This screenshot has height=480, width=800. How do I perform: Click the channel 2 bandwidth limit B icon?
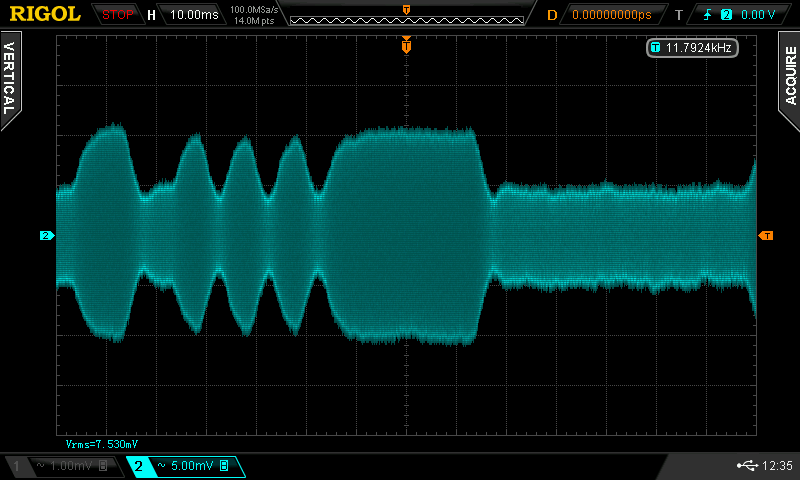tap(224, 466)
